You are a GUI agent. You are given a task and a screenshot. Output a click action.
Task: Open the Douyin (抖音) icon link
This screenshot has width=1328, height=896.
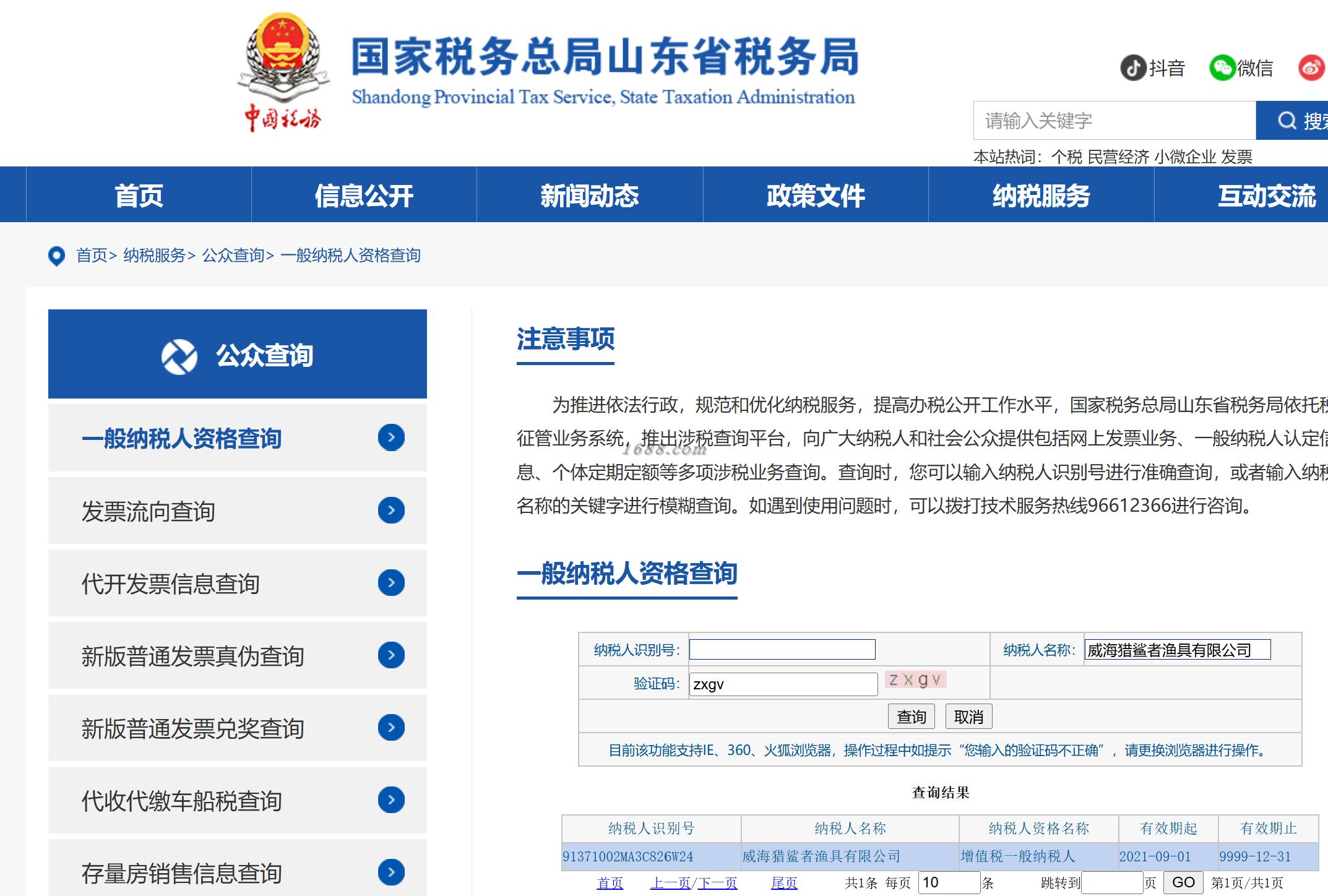(1133, 67)
